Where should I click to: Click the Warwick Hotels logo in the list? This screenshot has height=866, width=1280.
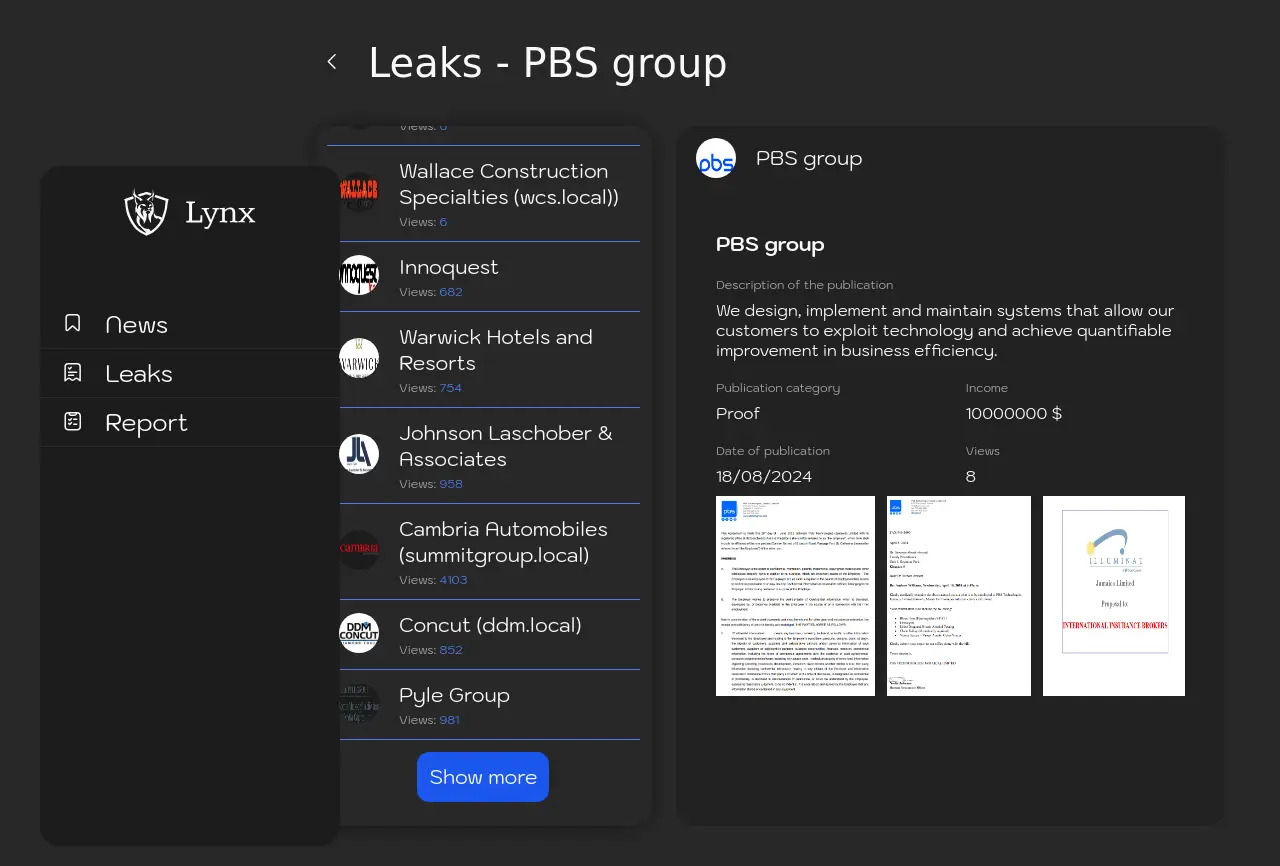[x=359, y=358]
